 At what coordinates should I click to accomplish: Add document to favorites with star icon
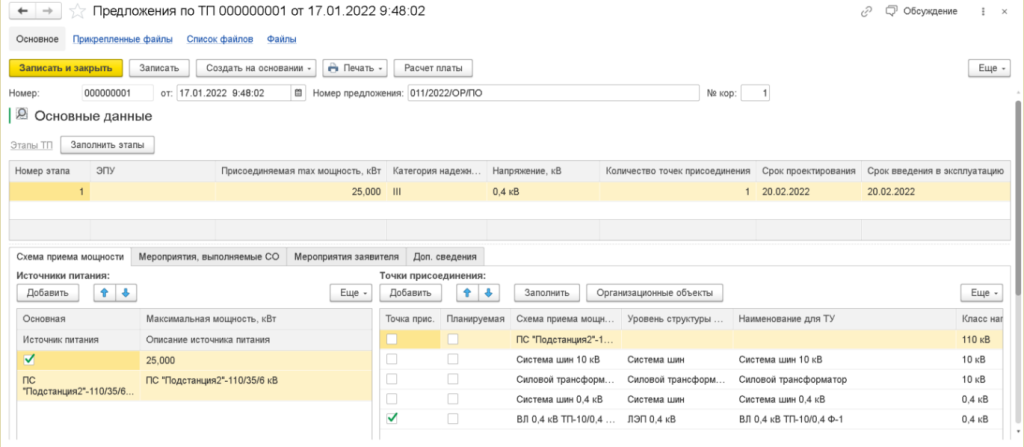tap(76, 11)
